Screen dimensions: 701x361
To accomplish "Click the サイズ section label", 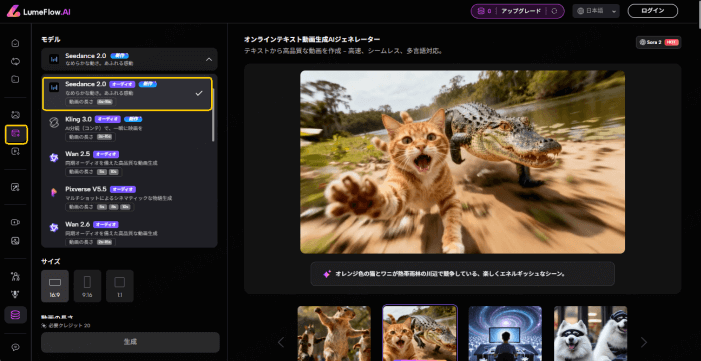I will 51,261.
